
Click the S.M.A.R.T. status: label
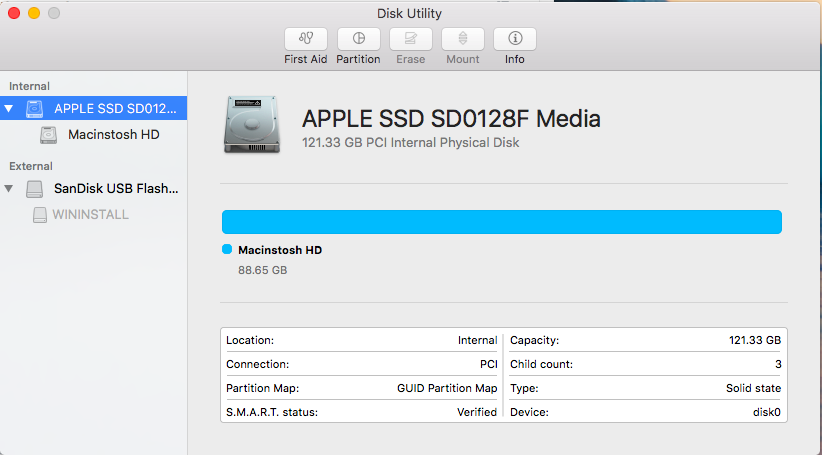272,413
